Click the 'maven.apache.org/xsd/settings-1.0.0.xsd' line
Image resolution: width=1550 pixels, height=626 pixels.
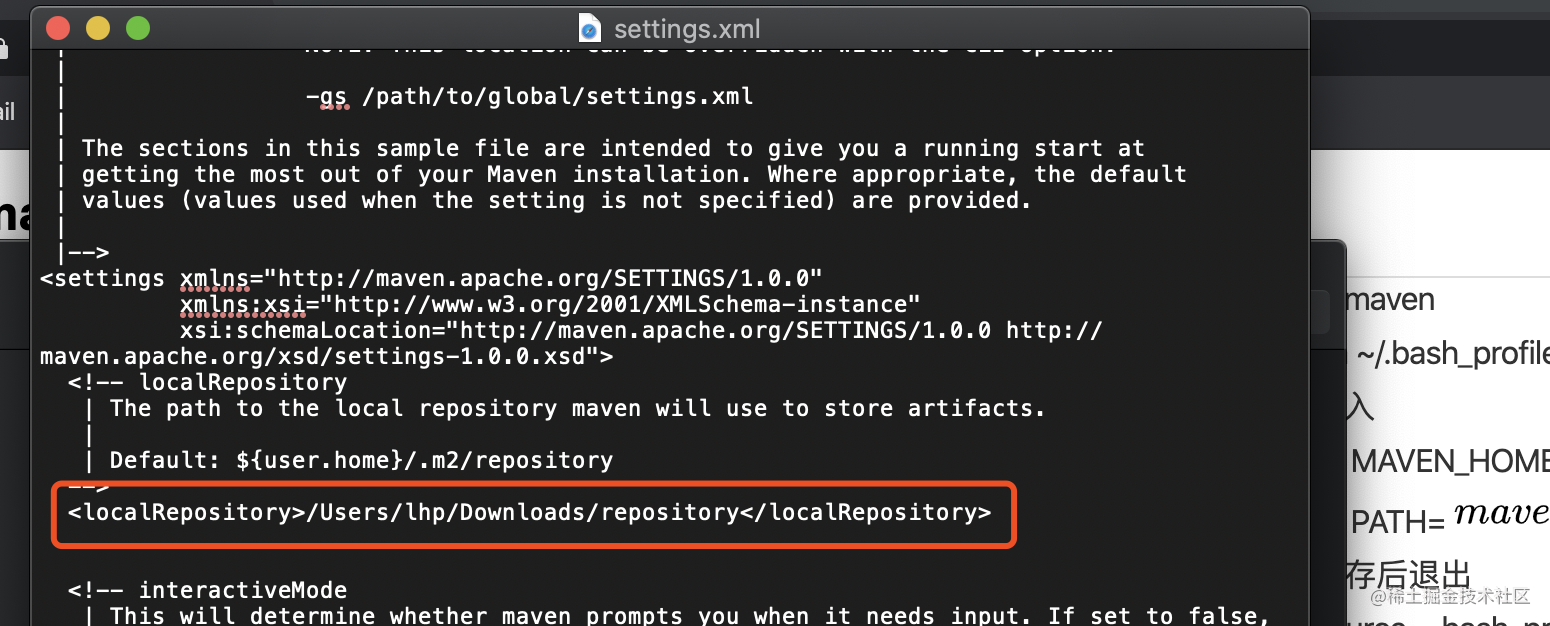point(327,355)
